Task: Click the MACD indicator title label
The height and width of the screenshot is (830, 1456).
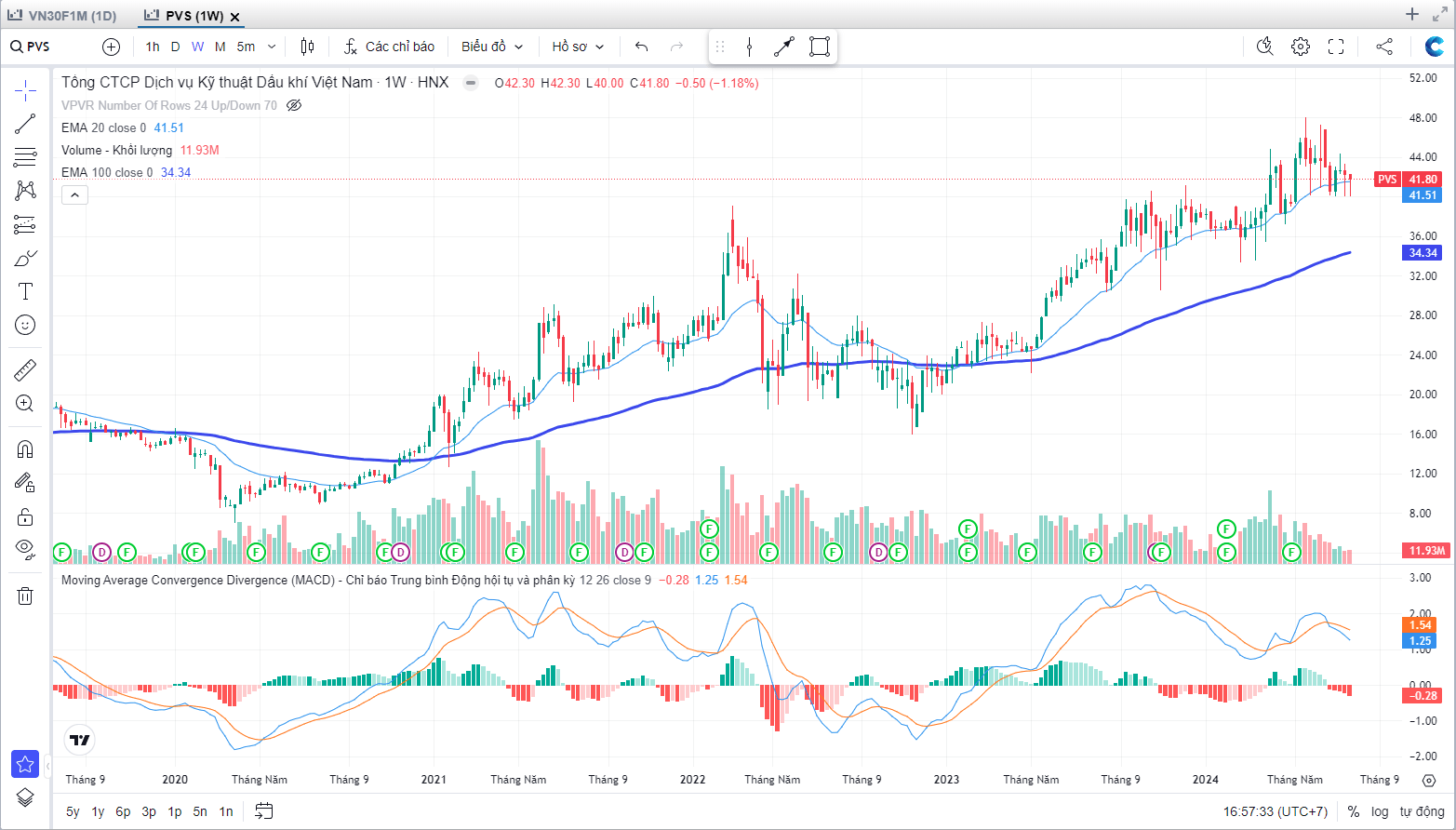Action: point(318,580)
